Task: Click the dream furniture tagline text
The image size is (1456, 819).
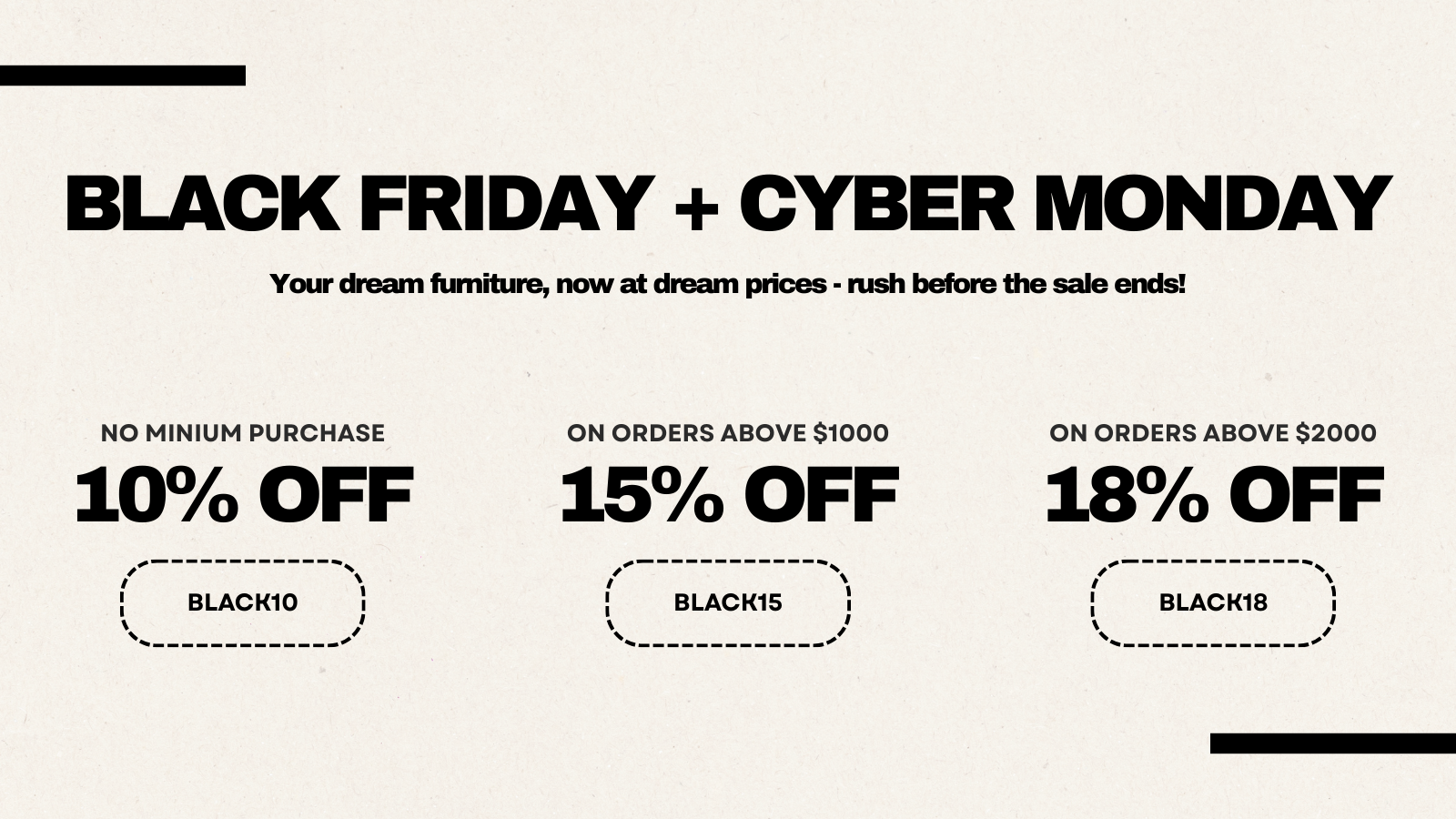Action: pyautogui.click(x=728, y=284)
